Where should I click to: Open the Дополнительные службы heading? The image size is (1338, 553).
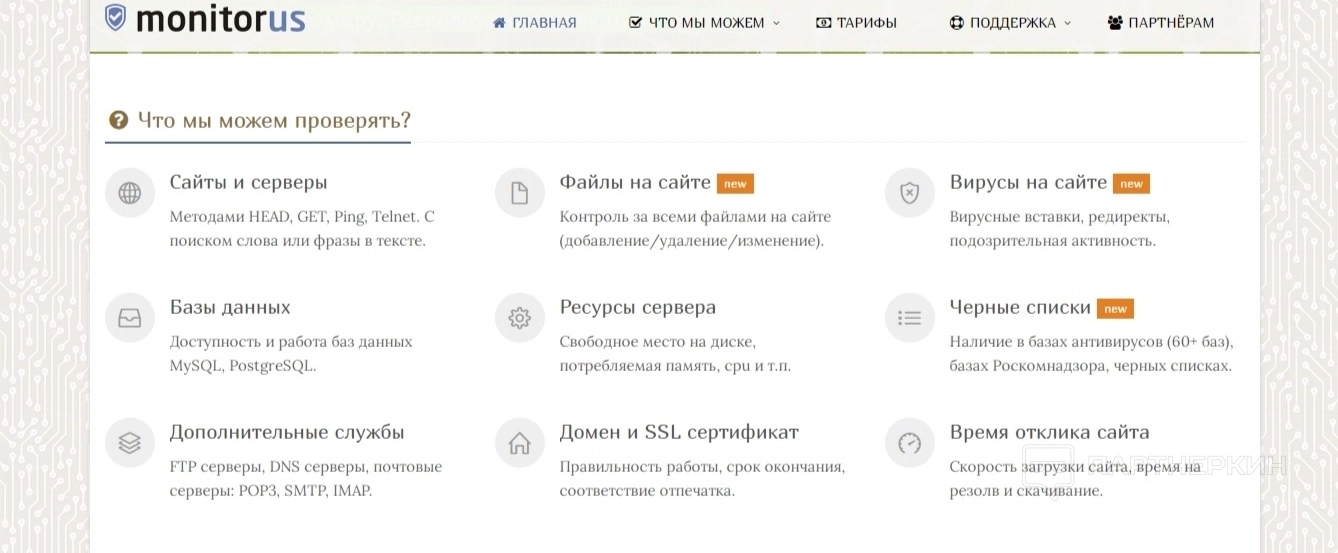287,433
